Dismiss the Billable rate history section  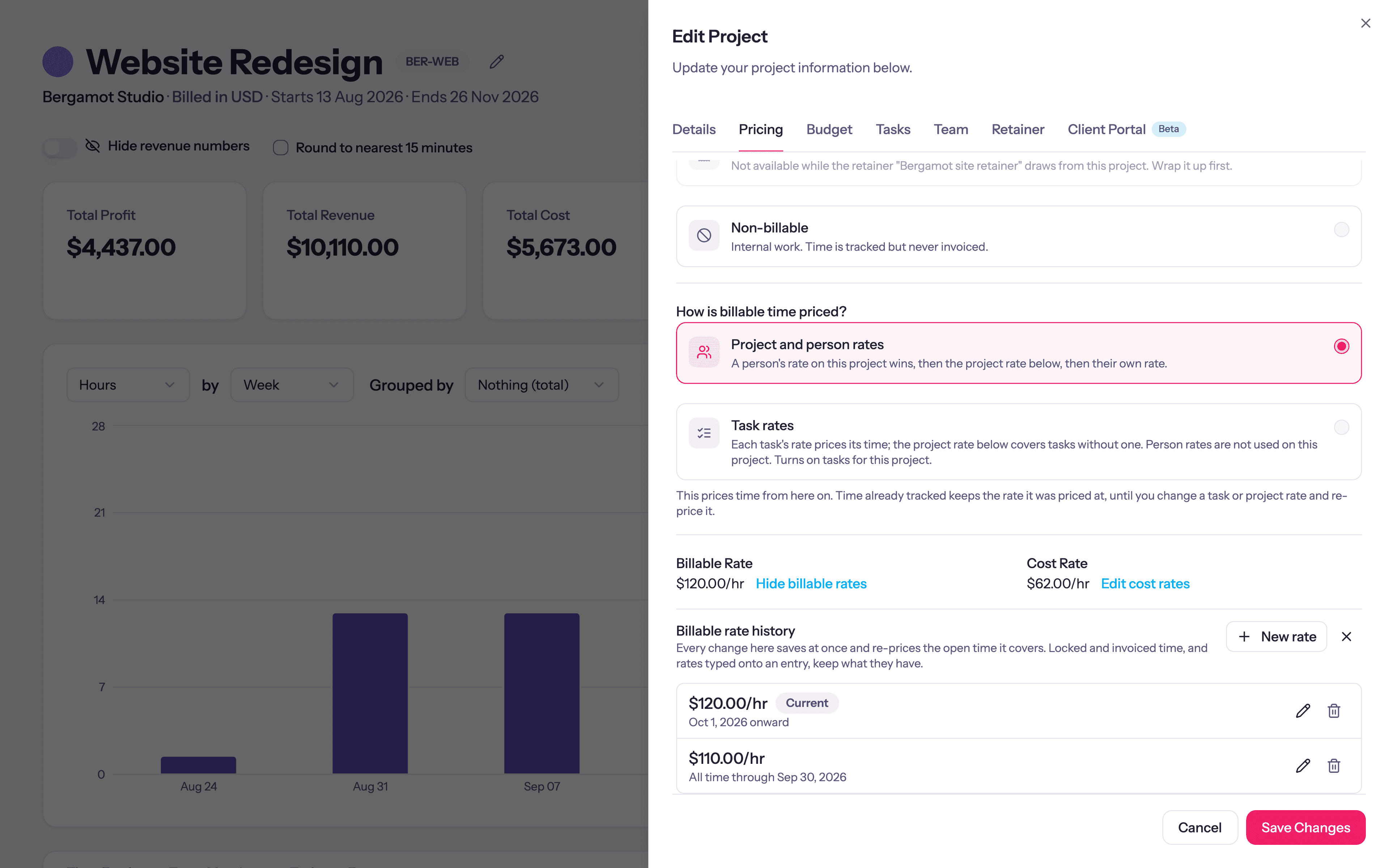(x=1346, y=637)
